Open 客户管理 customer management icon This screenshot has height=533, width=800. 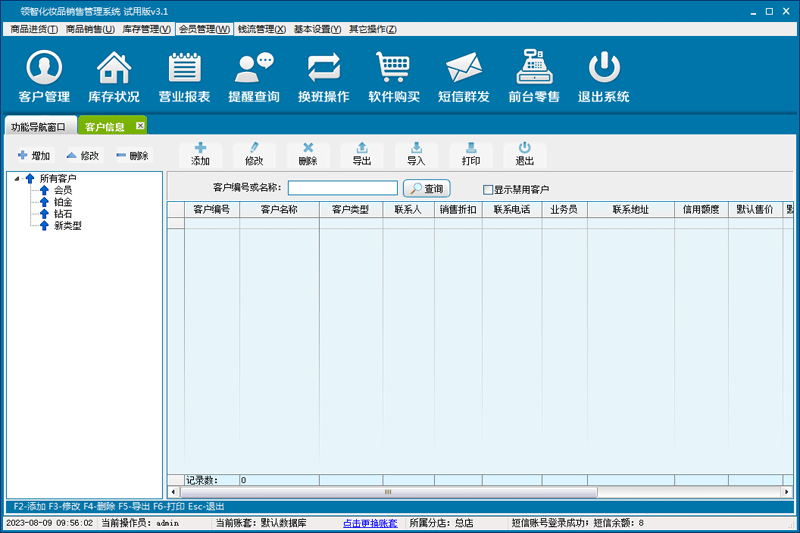(x=44, y=76)
